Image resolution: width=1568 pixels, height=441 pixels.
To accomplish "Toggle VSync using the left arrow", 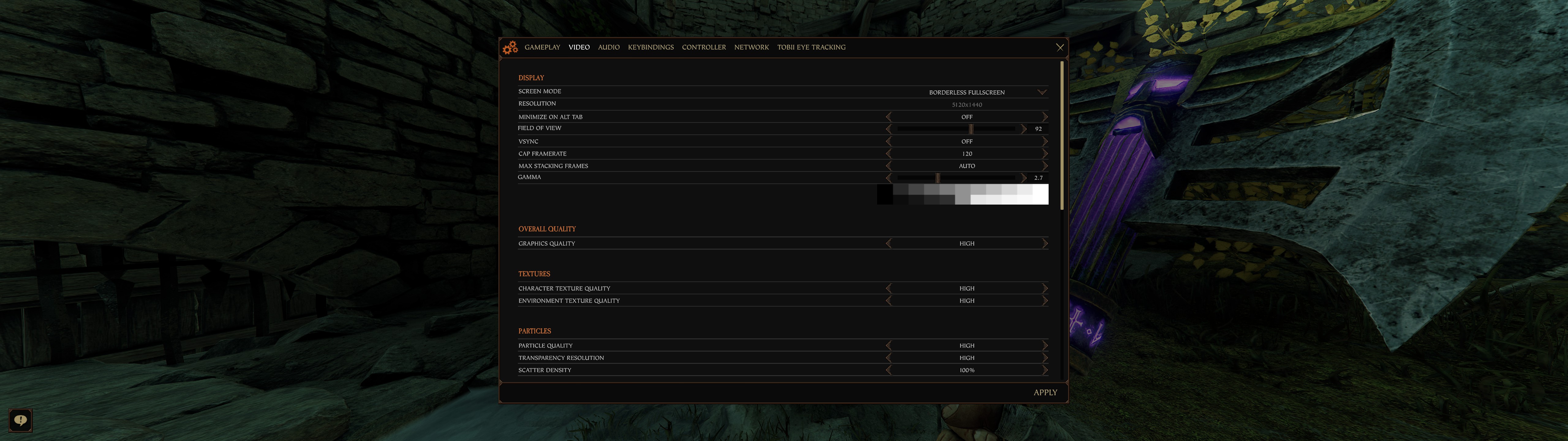I will tap(889, 141).
